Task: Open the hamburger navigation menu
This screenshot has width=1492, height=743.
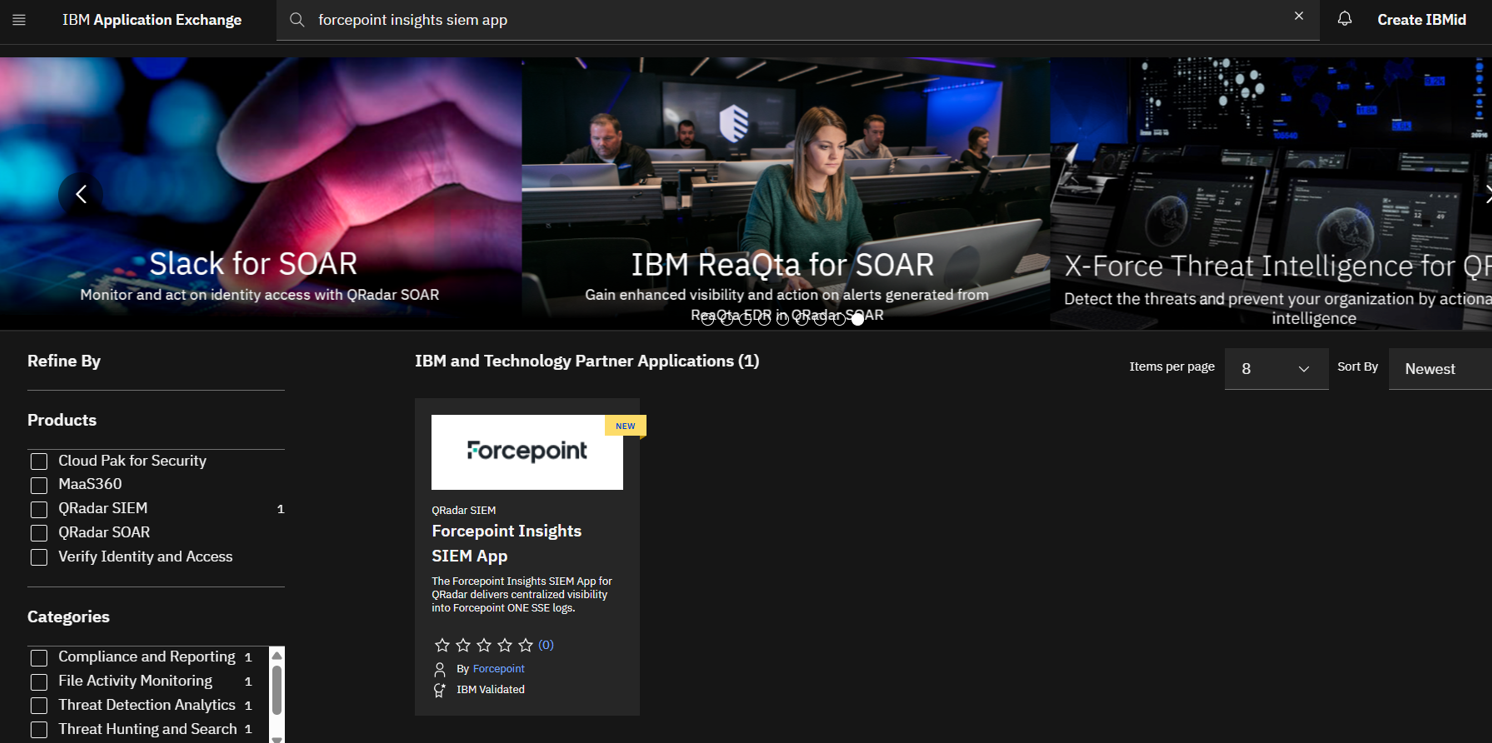Action: 19,20
